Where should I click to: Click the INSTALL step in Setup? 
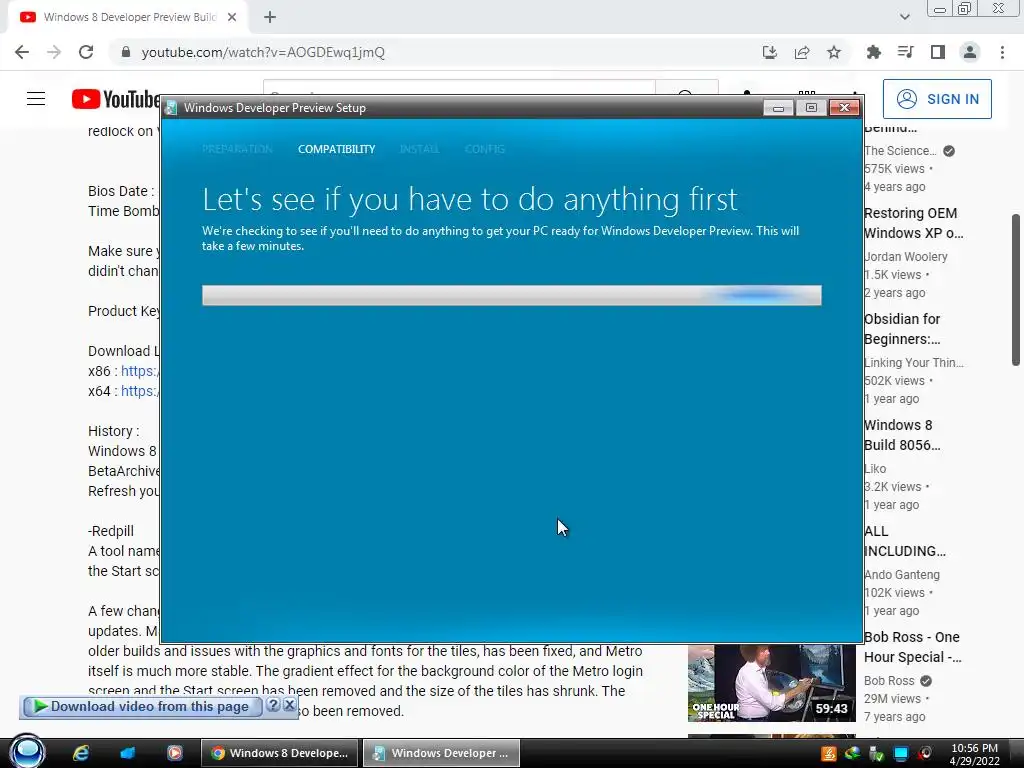pyautogui.click(x=419, y=149)
